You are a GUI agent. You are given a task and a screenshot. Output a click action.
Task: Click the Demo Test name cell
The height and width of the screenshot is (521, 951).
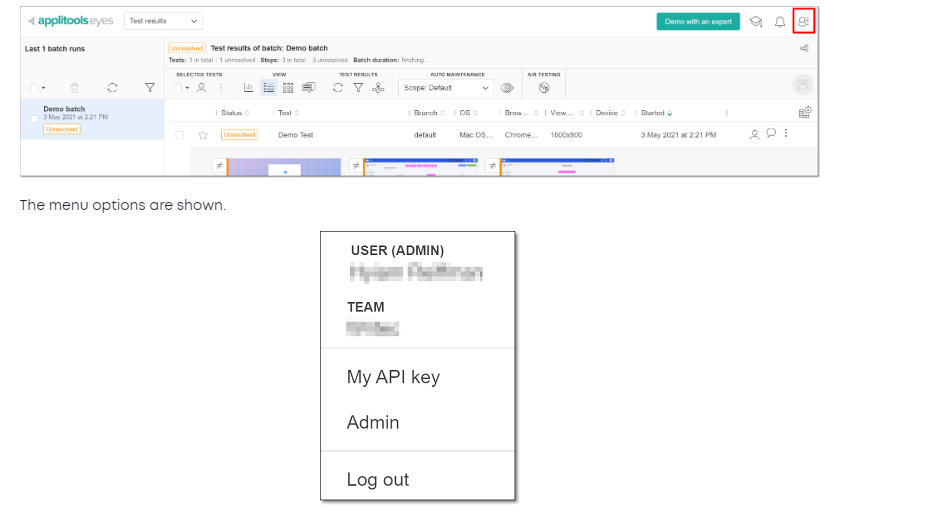(296, 135)
